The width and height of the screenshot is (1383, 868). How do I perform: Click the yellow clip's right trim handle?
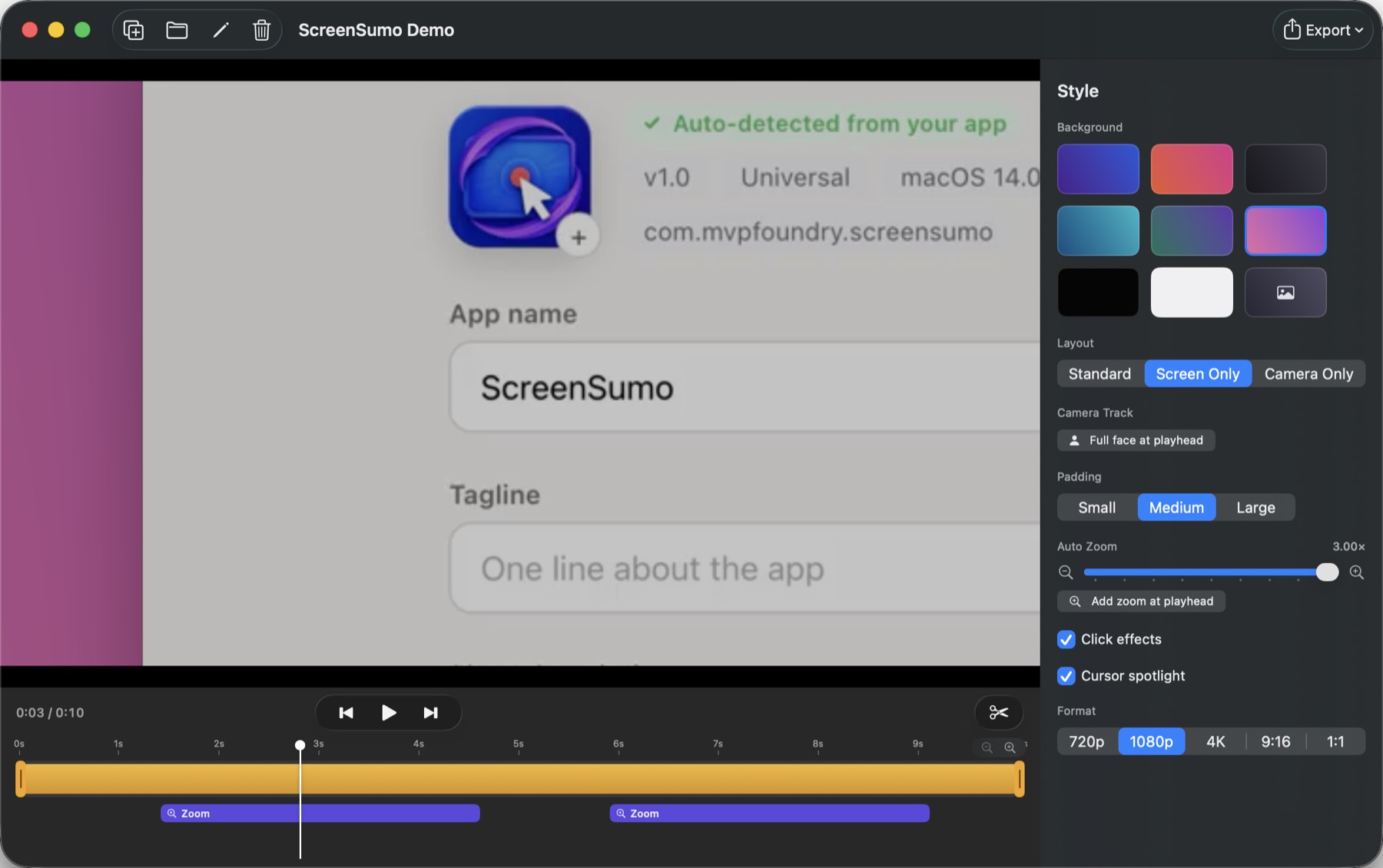pyautogui.click(x=1020, y=780)
